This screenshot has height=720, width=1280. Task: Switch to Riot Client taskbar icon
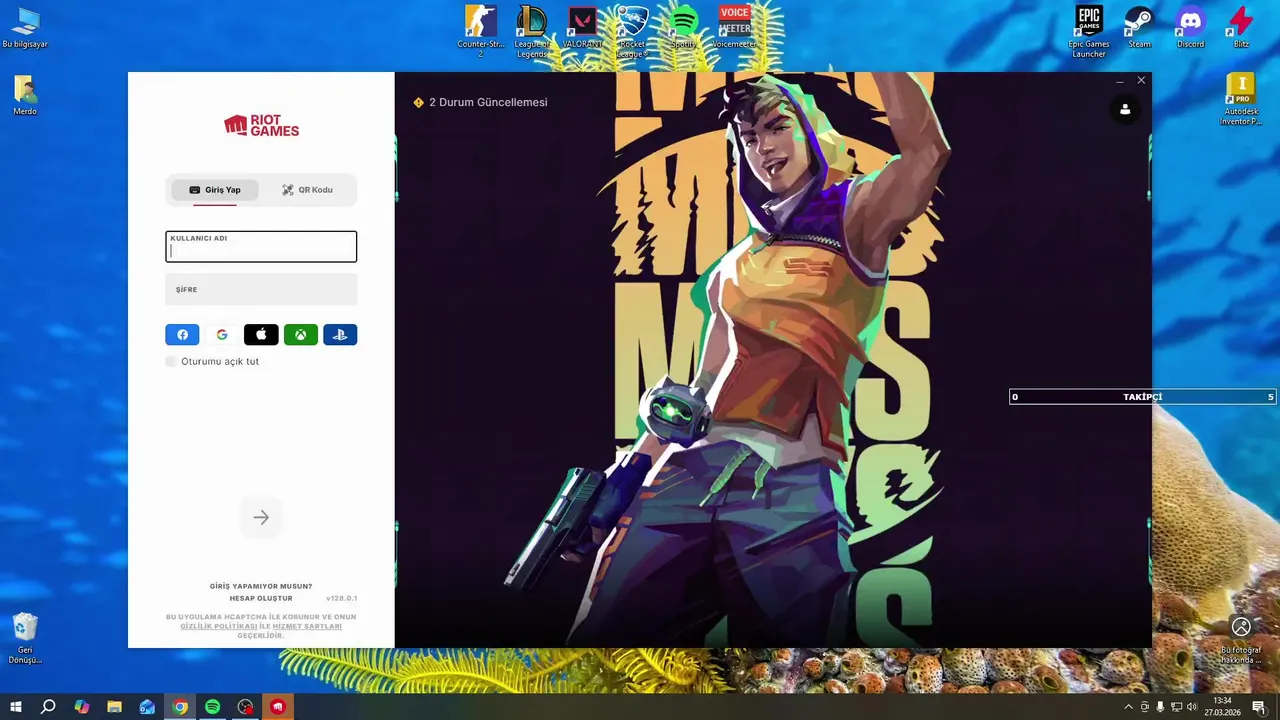pyautogui.click(x=278, y=707)
